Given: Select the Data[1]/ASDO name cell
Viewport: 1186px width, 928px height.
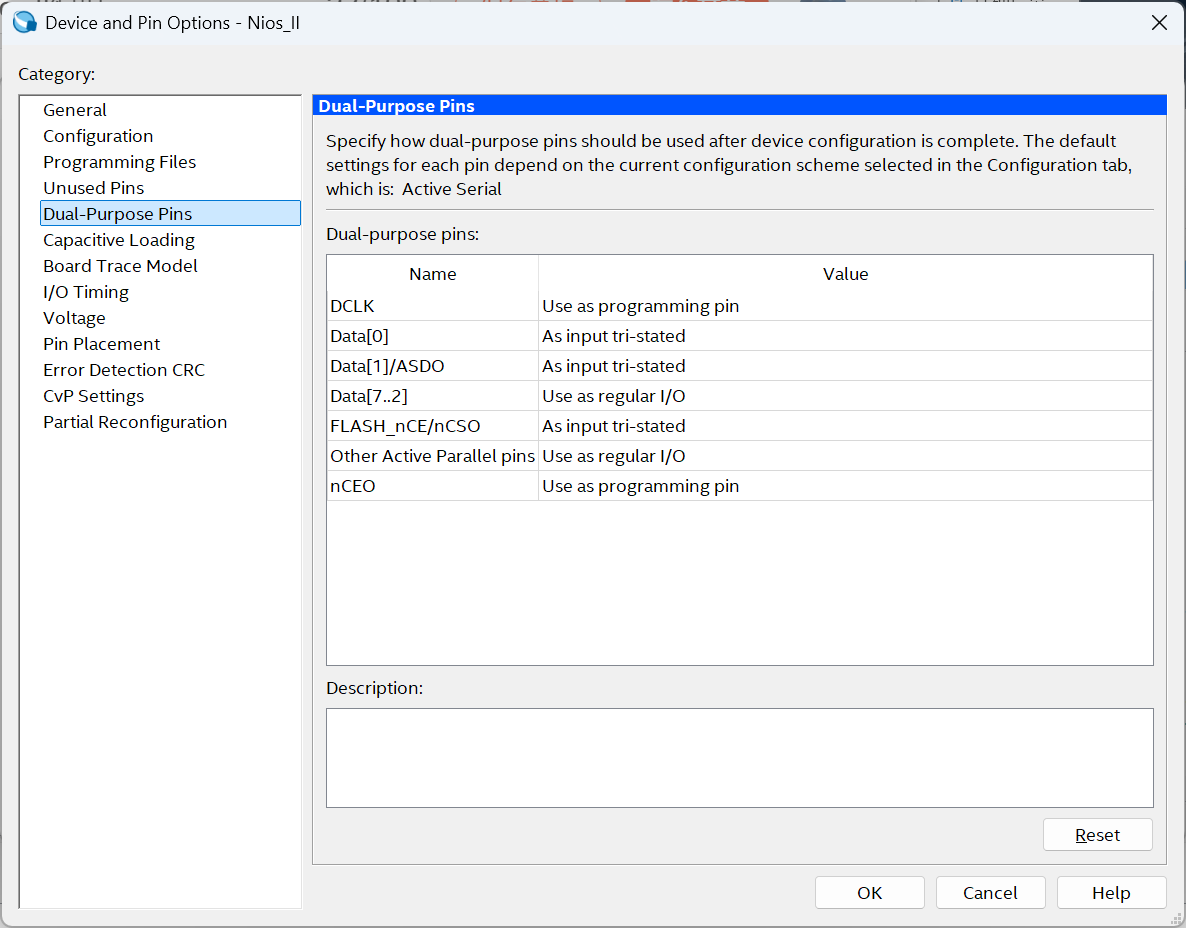Looking at the screenshot, I should point(433,366).
